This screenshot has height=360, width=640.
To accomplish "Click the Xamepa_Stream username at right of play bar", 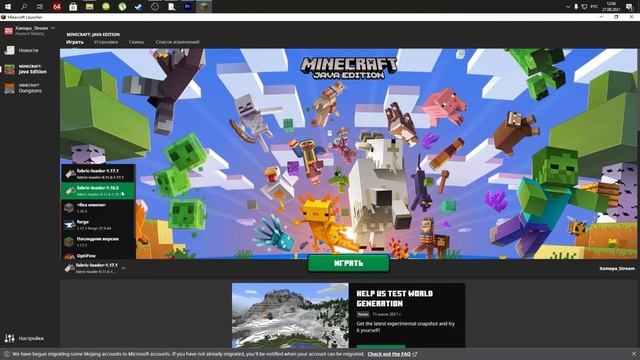I will [x=617, y=269].
